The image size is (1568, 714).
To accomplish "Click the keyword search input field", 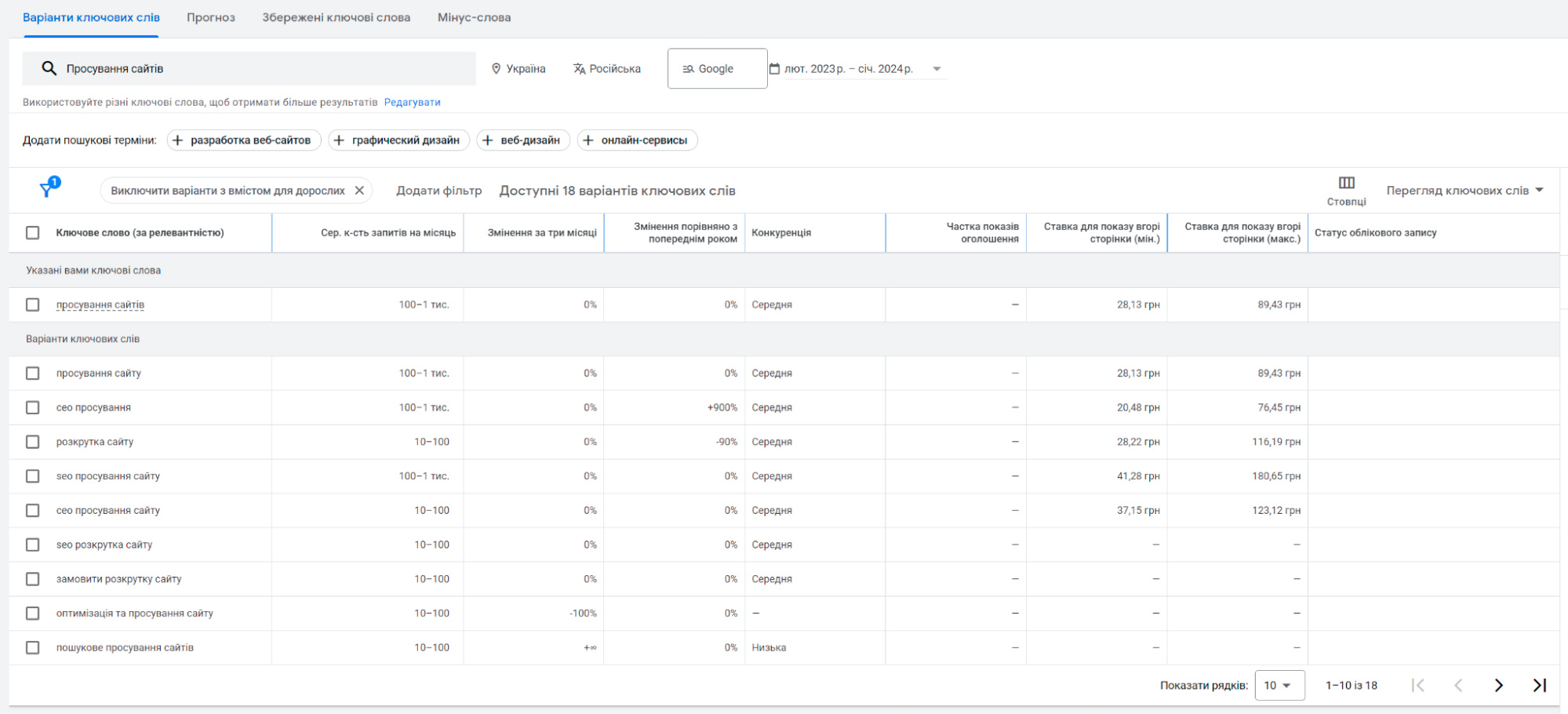I will click(249, 68).
